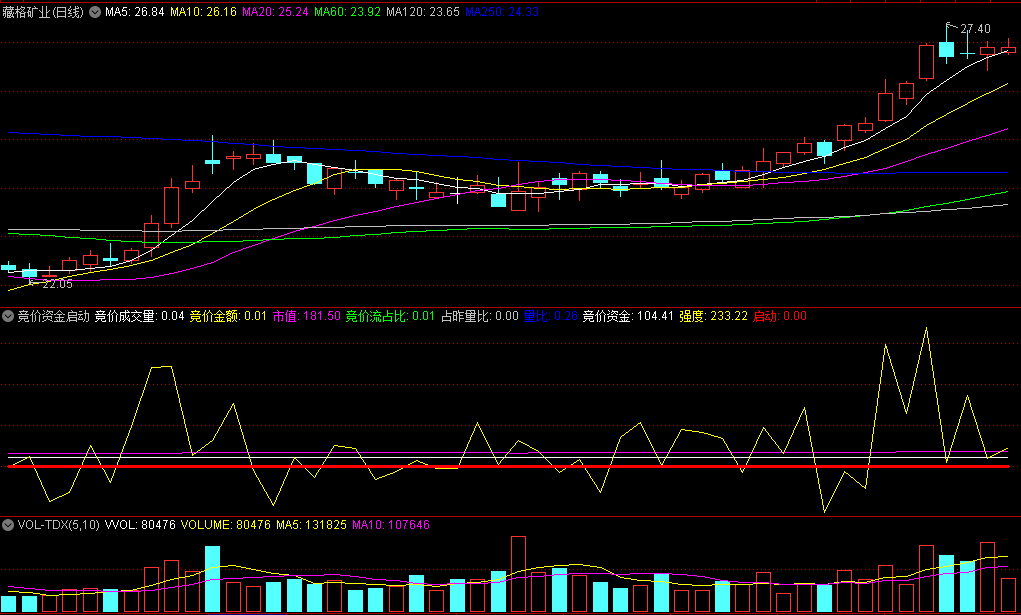Select 占昨量比: 0.00 value

coord(480,317)
